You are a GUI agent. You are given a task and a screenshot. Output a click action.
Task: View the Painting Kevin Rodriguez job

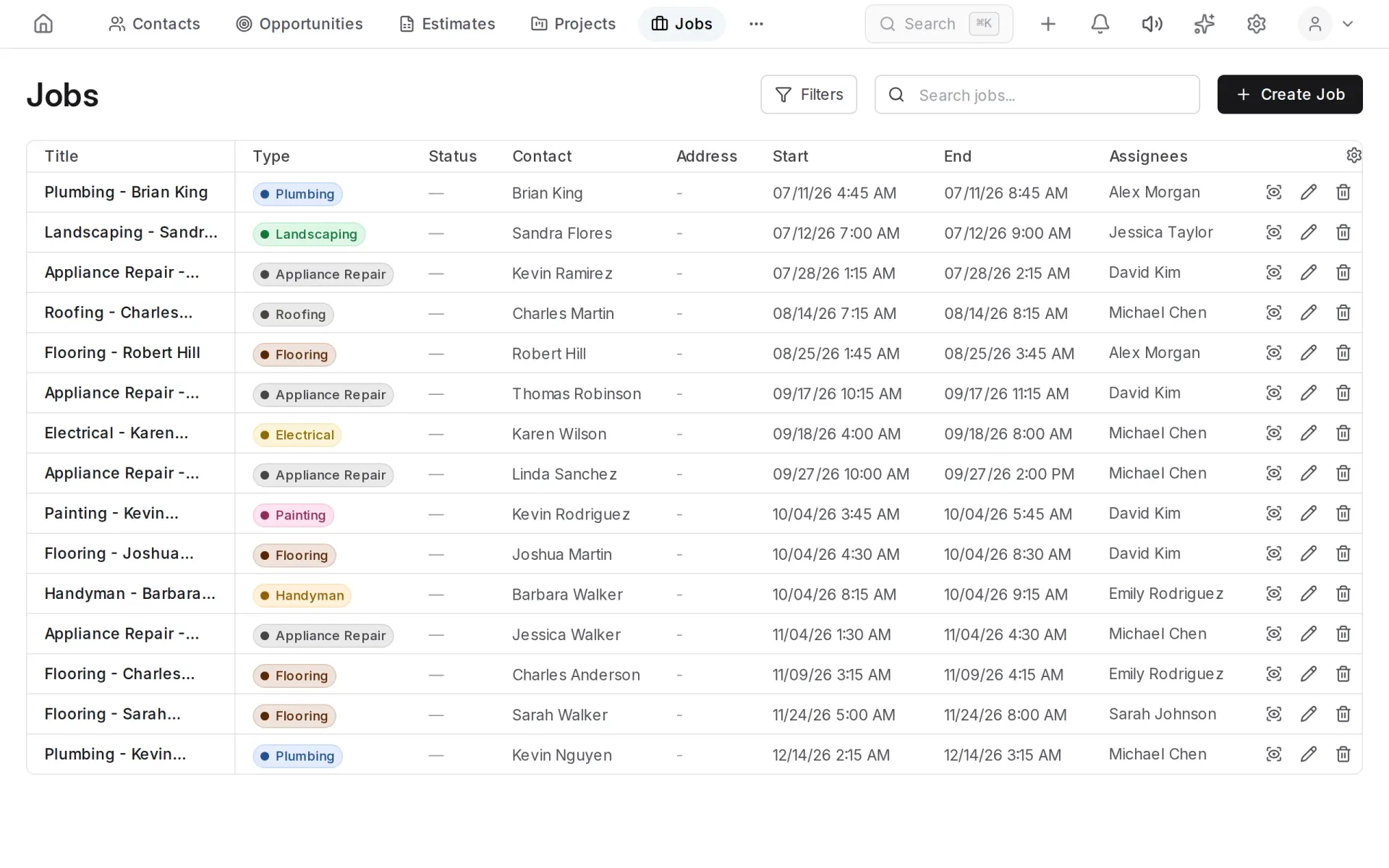tap(1273, 514)
